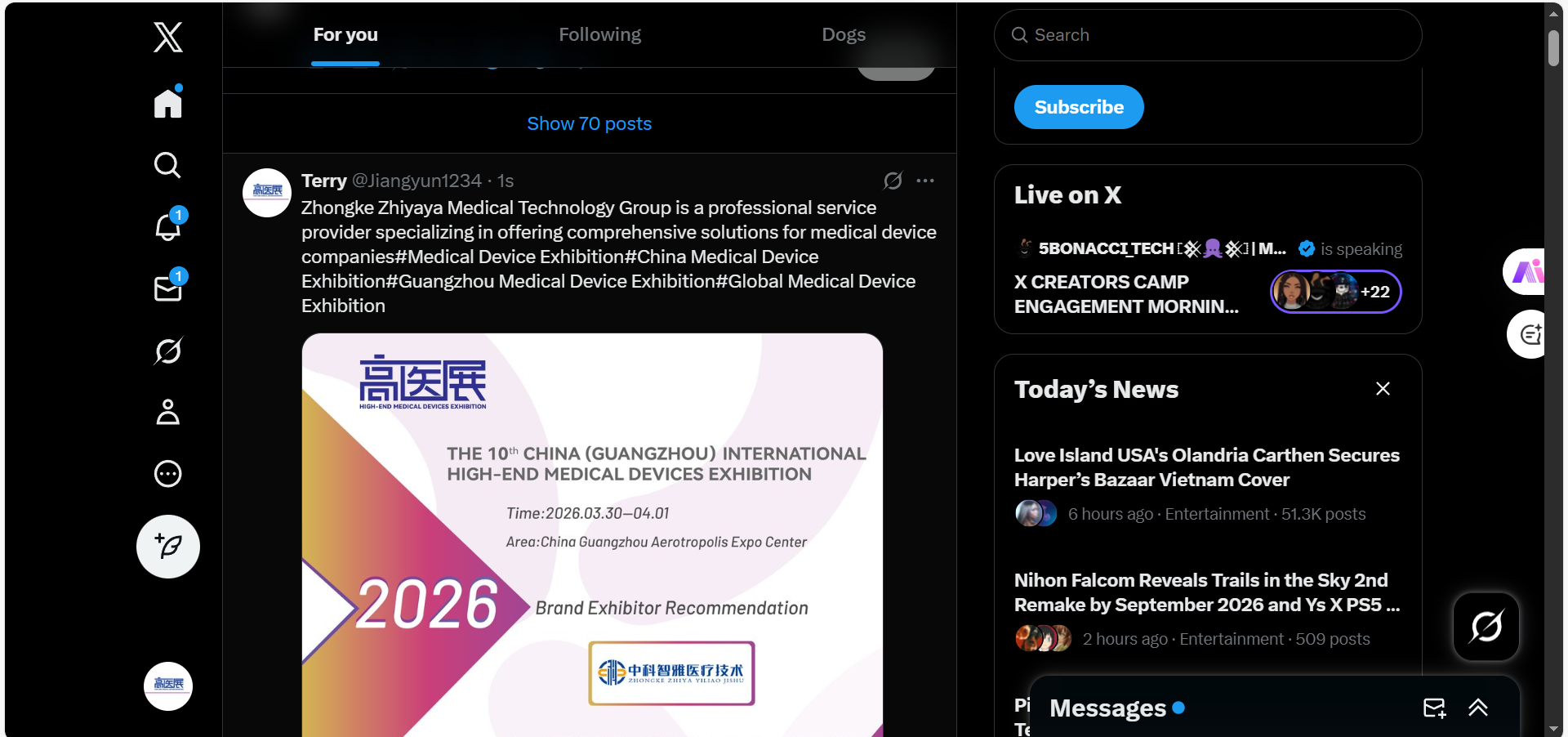Show 70 new posts
The height and width of the screenshot is (737, 1568).
[589, 123]
